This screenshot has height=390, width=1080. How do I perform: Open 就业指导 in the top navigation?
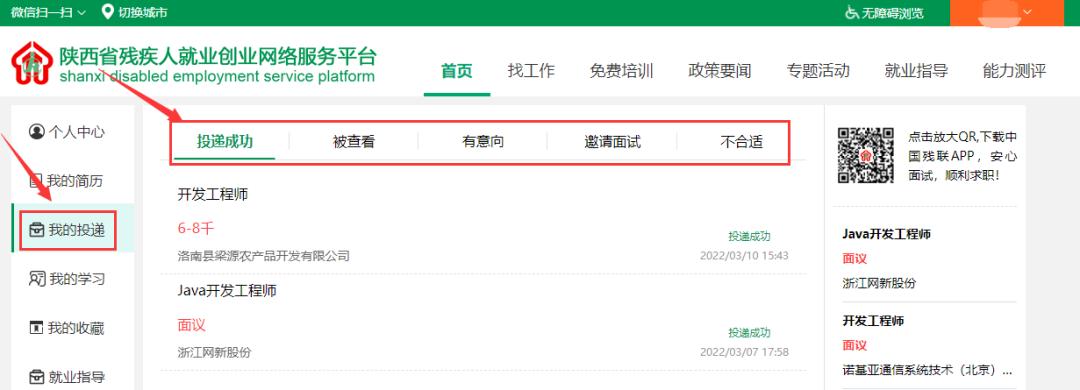tap(917, 70)
